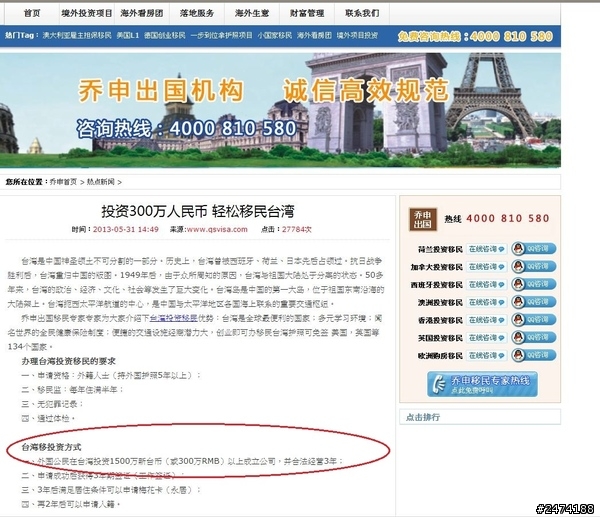Open the www.qsvisa.com source link
Screen dimensions: 600x517
pyautogui.click(x=217, y=229)
